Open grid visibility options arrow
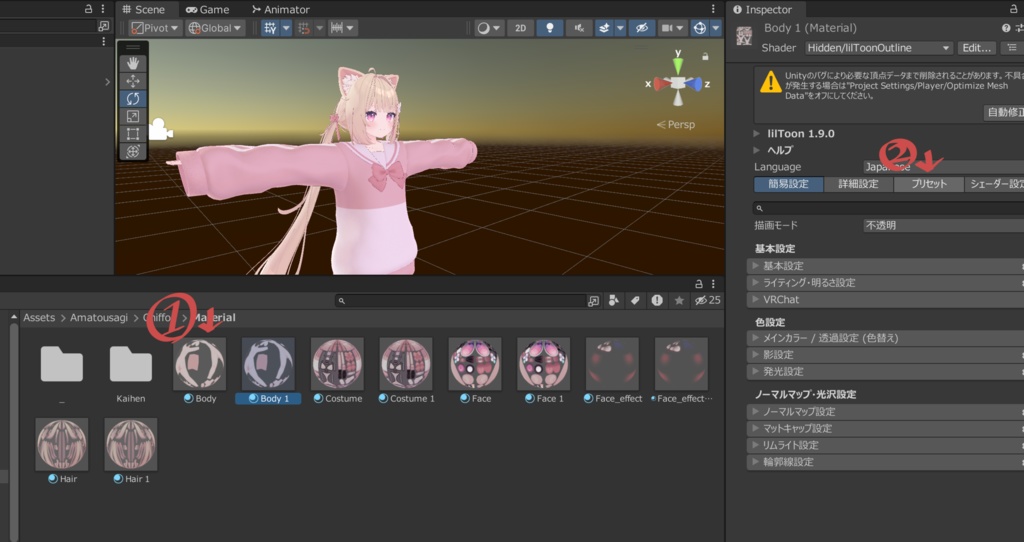This screenshot has height=542, width=1024. click(286, 28)
